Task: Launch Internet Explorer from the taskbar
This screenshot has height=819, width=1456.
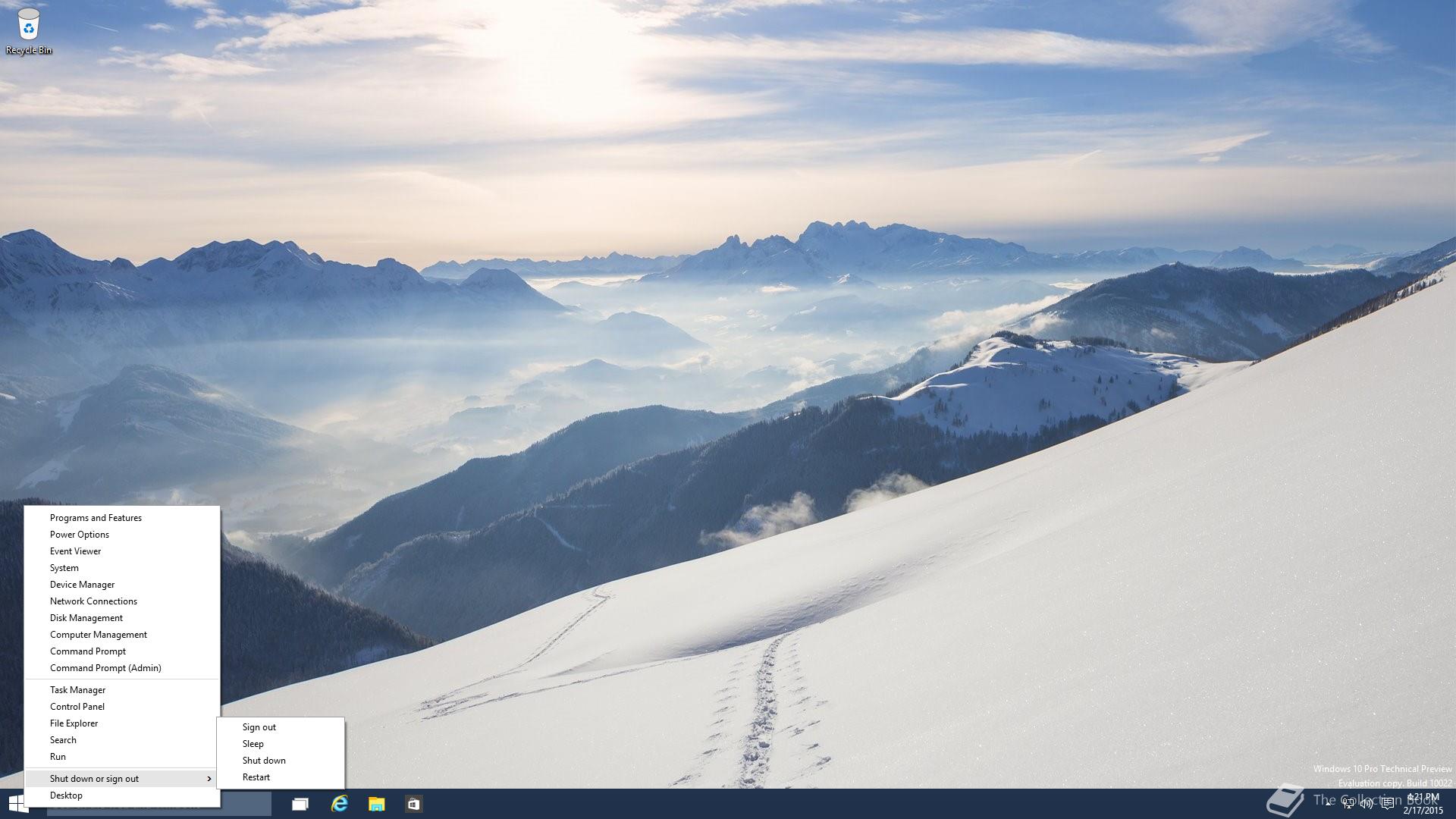Action: coord(339,804)
